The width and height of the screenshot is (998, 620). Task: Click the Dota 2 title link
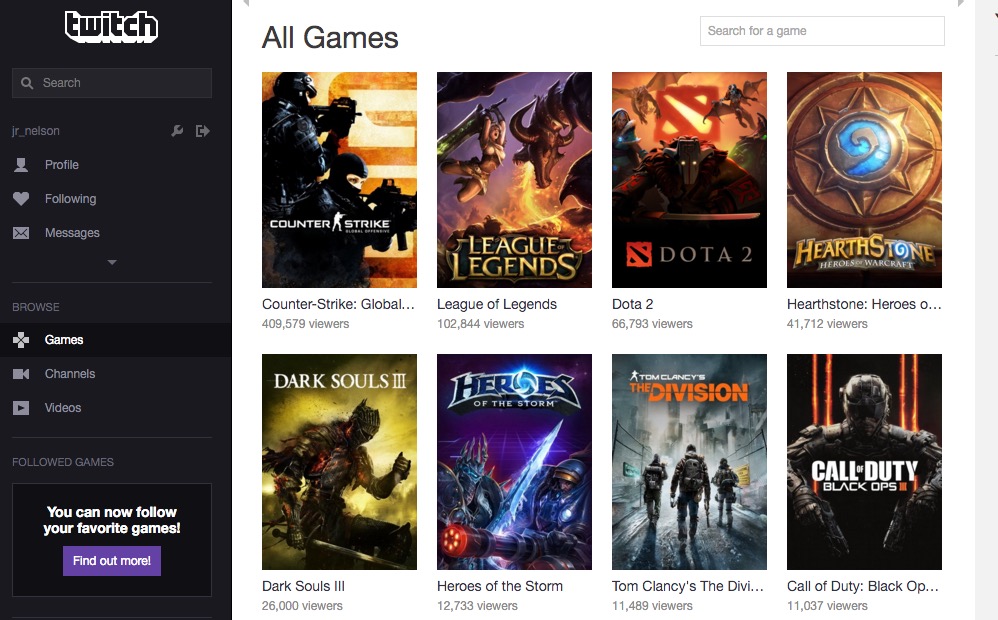click(x=633, y=304)
